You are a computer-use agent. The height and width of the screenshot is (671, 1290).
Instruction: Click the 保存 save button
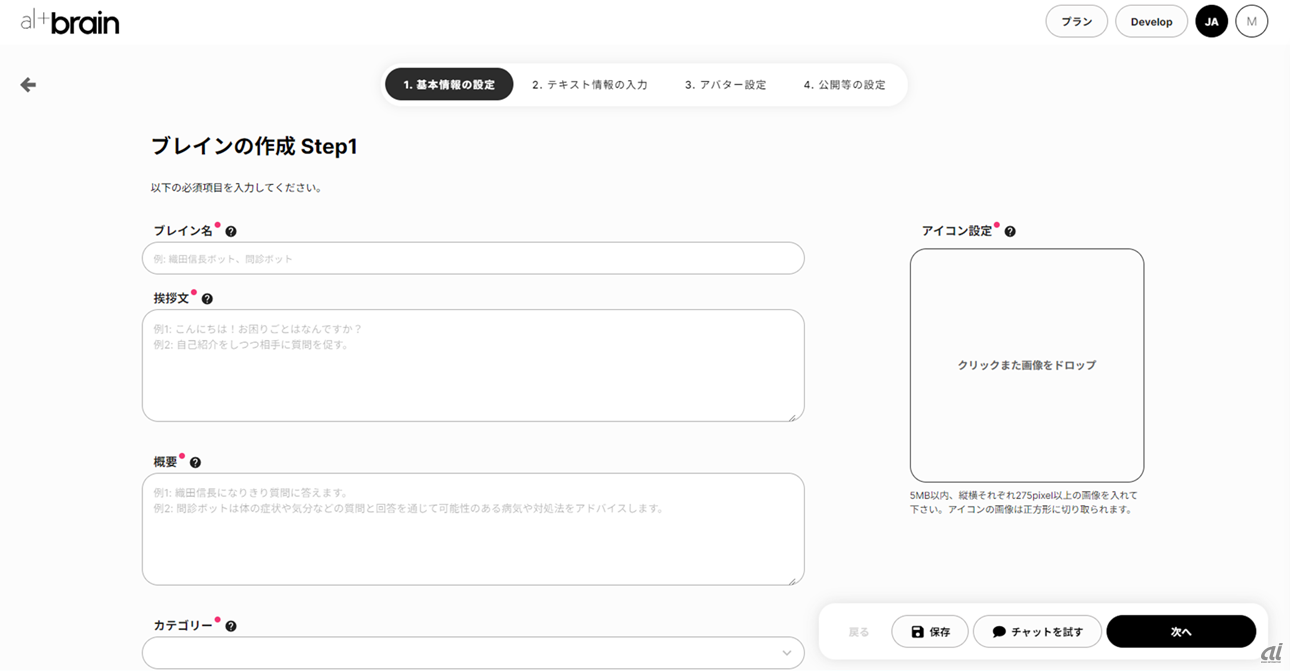[x=930, y=632]
